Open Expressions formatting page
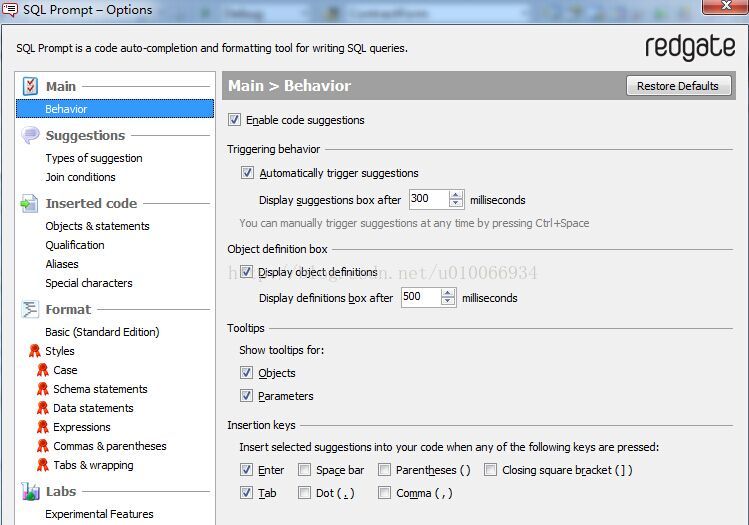Screen dimensions: 749x525 pos(82,427)
